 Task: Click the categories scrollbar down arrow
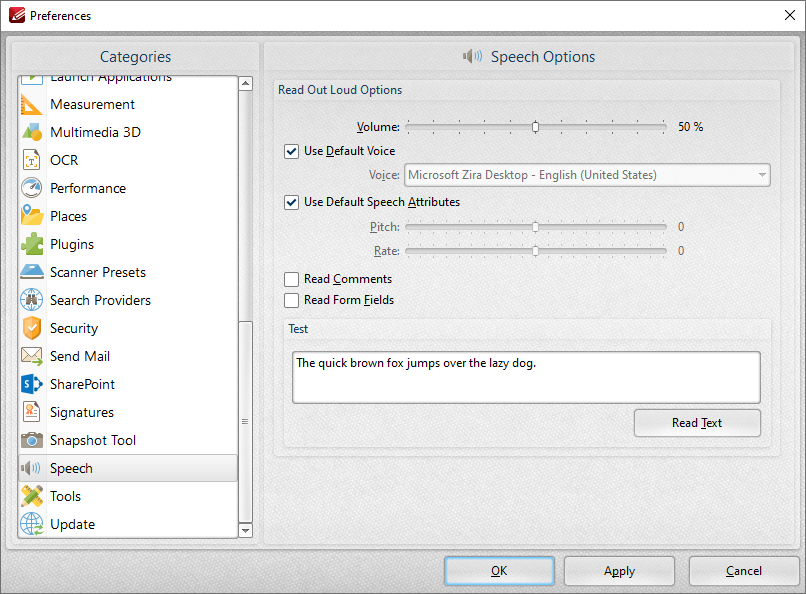246,530
